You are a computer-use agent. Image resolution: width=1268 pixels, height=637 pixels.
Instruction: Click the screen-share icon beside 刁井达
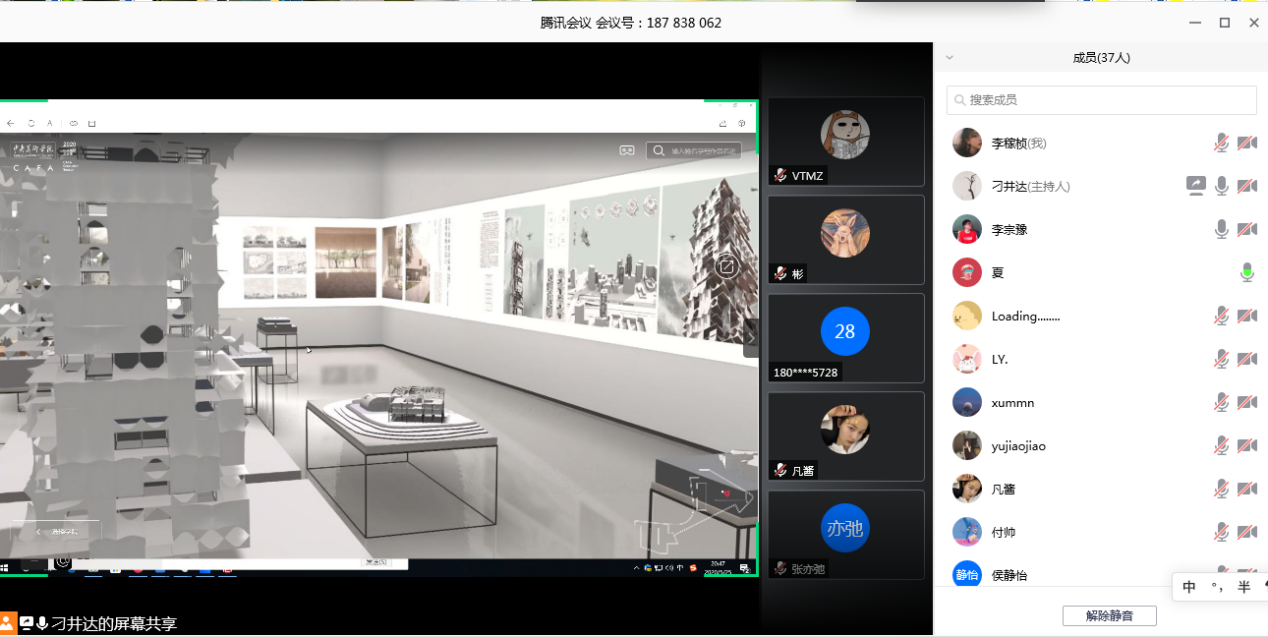pyautogui.click(x=1196, y=186)
